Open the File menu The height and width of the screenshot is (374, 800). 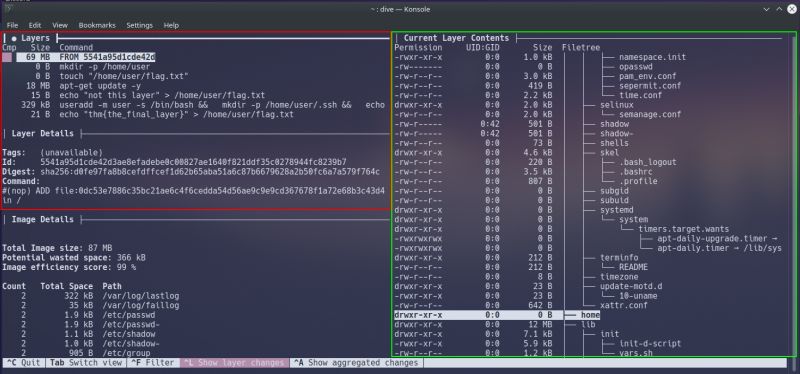pos(12,25)
